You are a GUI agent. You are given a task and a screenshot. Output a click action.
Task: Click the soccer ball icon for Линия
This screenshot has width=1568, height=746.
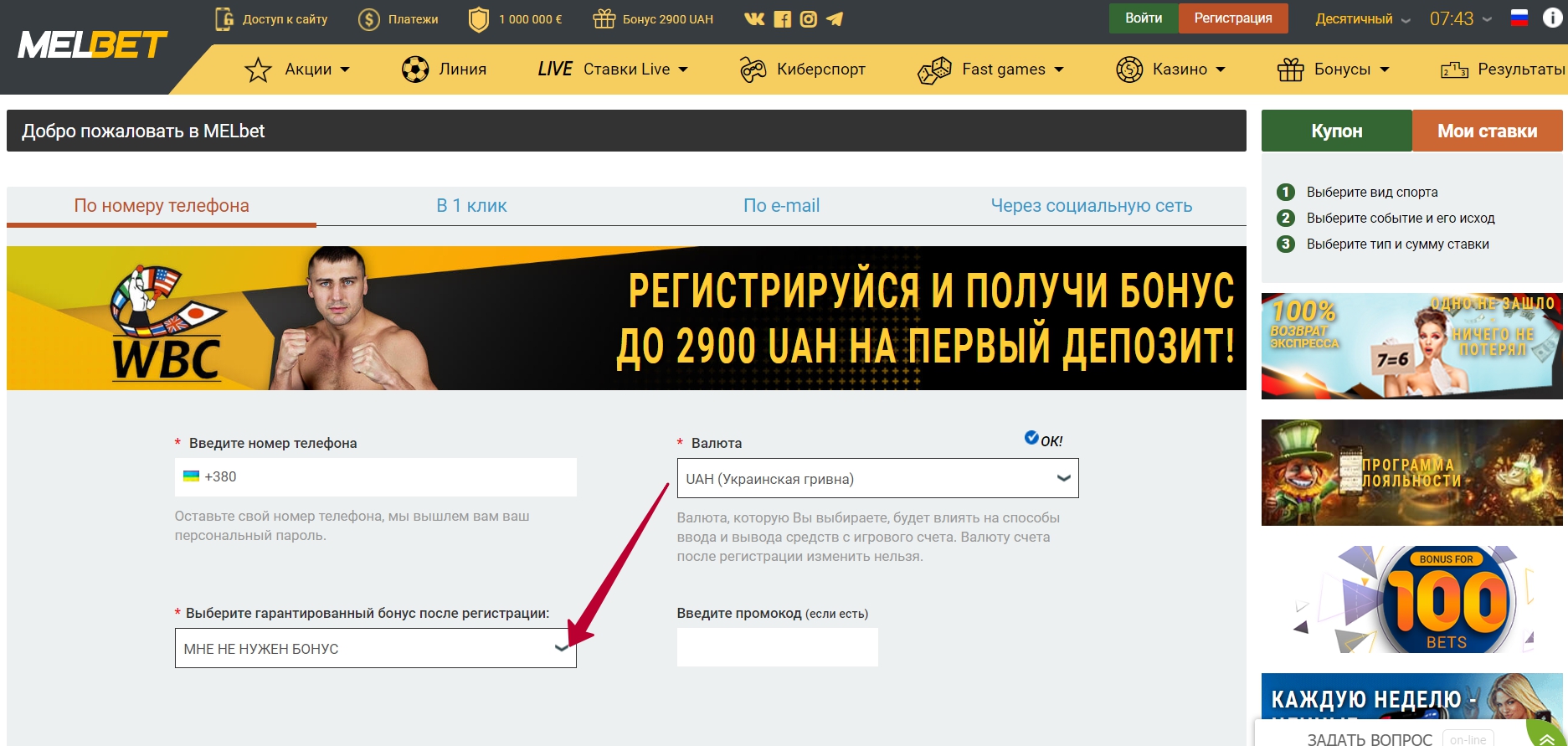tap(415, 69)
